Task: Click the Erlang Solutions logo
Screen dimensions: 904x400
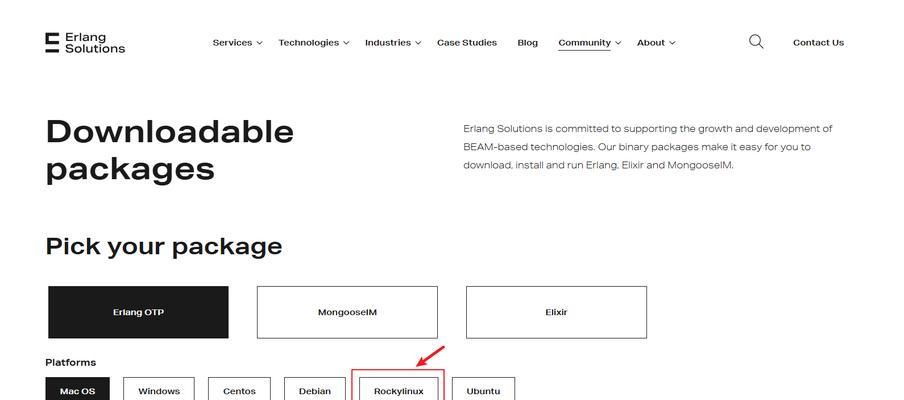Action: (85, 43)
